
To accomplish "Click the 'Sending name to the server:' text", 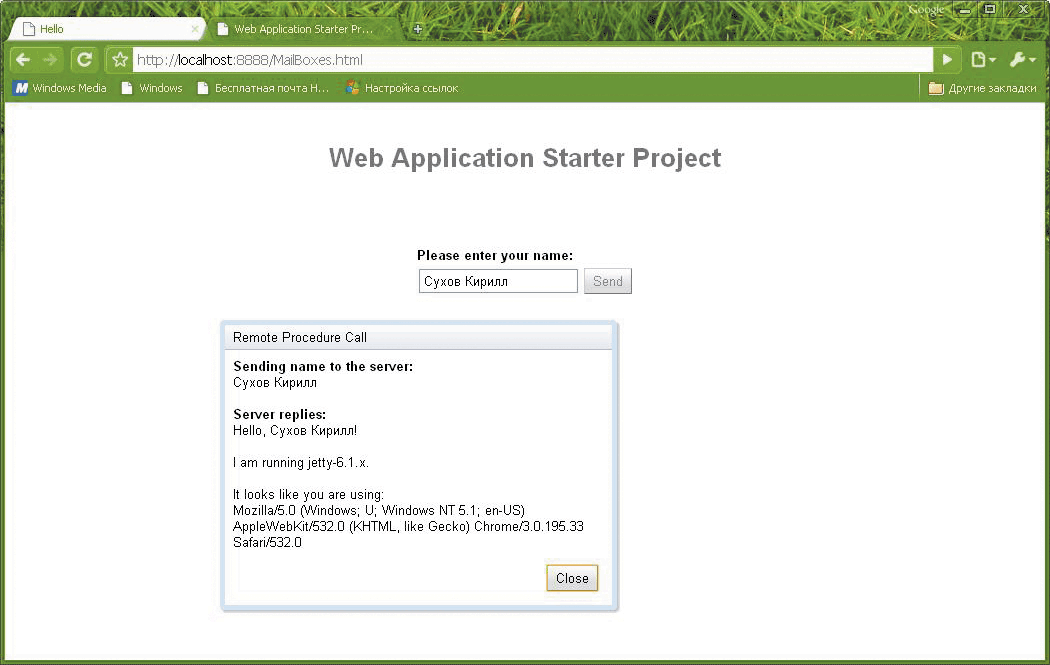I will [x=323, y=366].
